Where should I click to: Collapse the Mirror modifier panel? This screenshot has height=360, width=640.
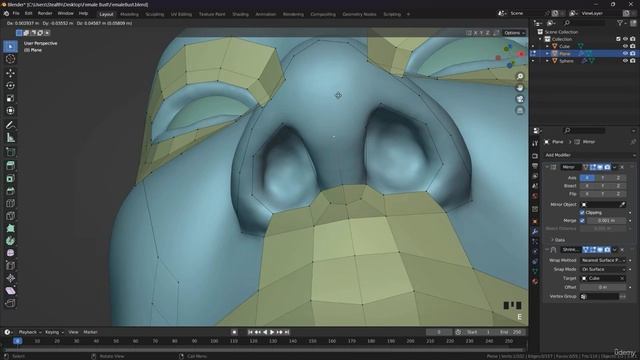tap(547, 167)
